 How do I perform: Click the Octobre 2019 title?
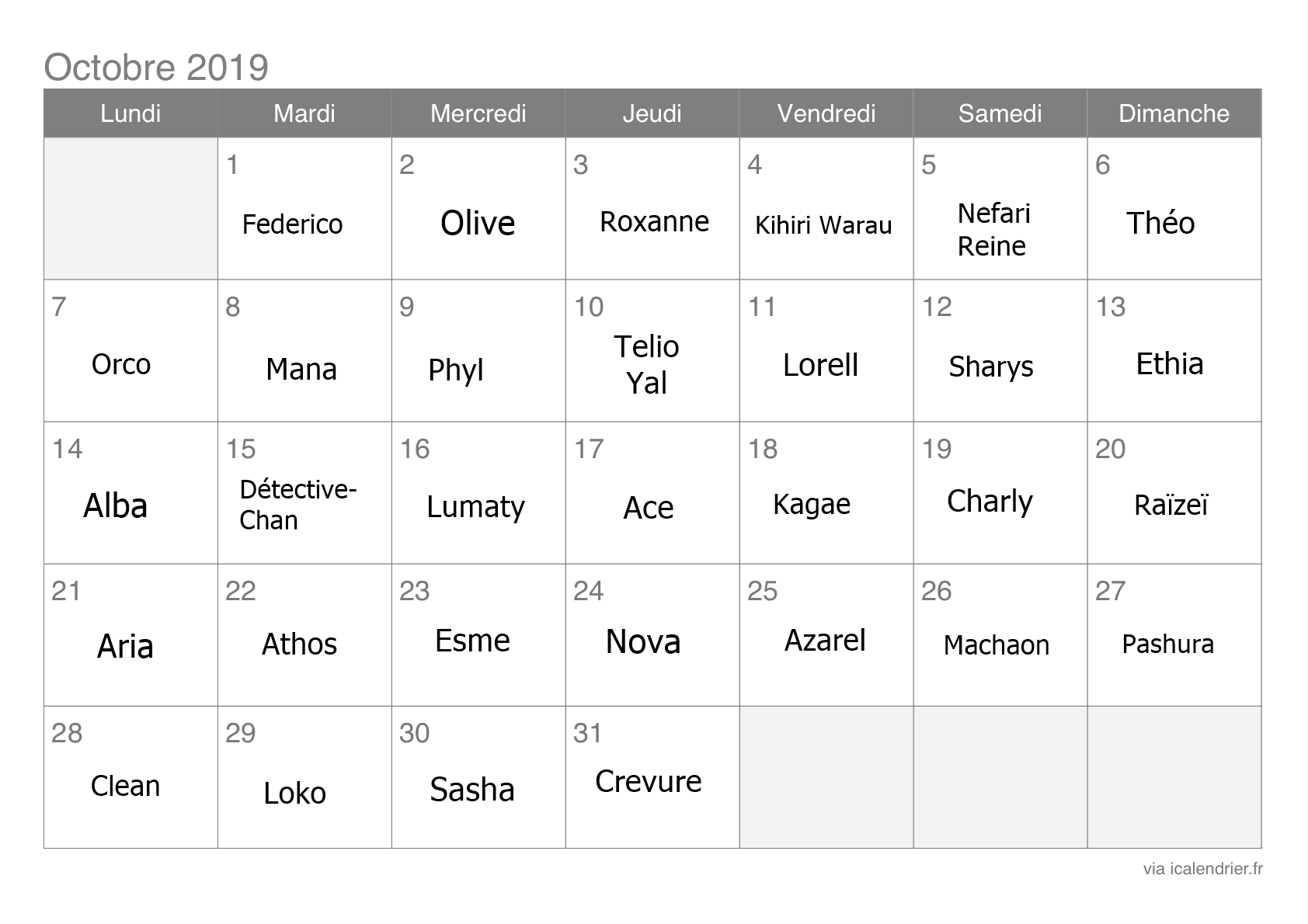click(156, 67)
